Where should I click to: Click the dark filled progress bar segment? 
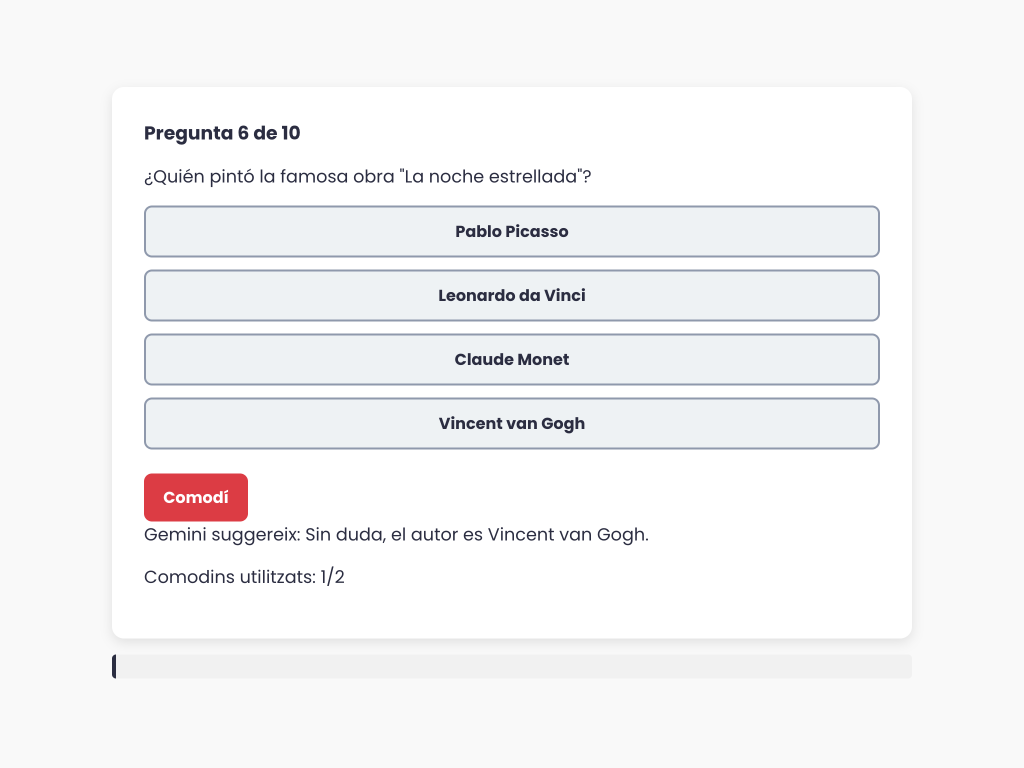pyautogui.click(x=115, y=667)
